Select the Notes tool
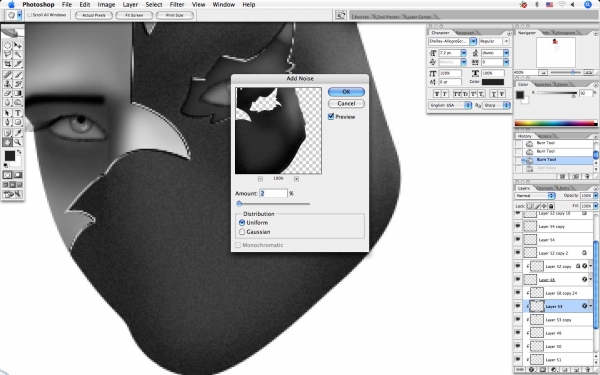This screenshot has width=600, height=375. (x=7, y=133)
